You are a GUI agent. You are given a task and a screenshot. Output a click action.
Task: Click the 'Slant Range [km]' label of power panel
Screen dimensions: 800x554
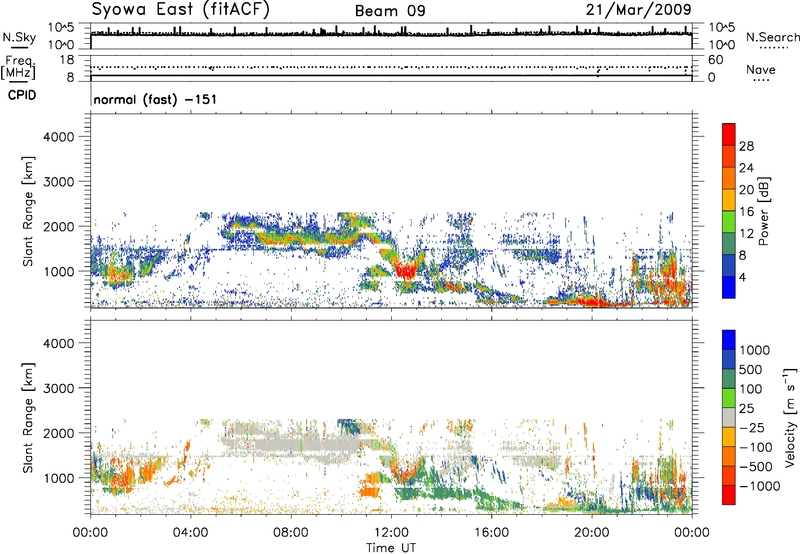(x=28, y=211)
